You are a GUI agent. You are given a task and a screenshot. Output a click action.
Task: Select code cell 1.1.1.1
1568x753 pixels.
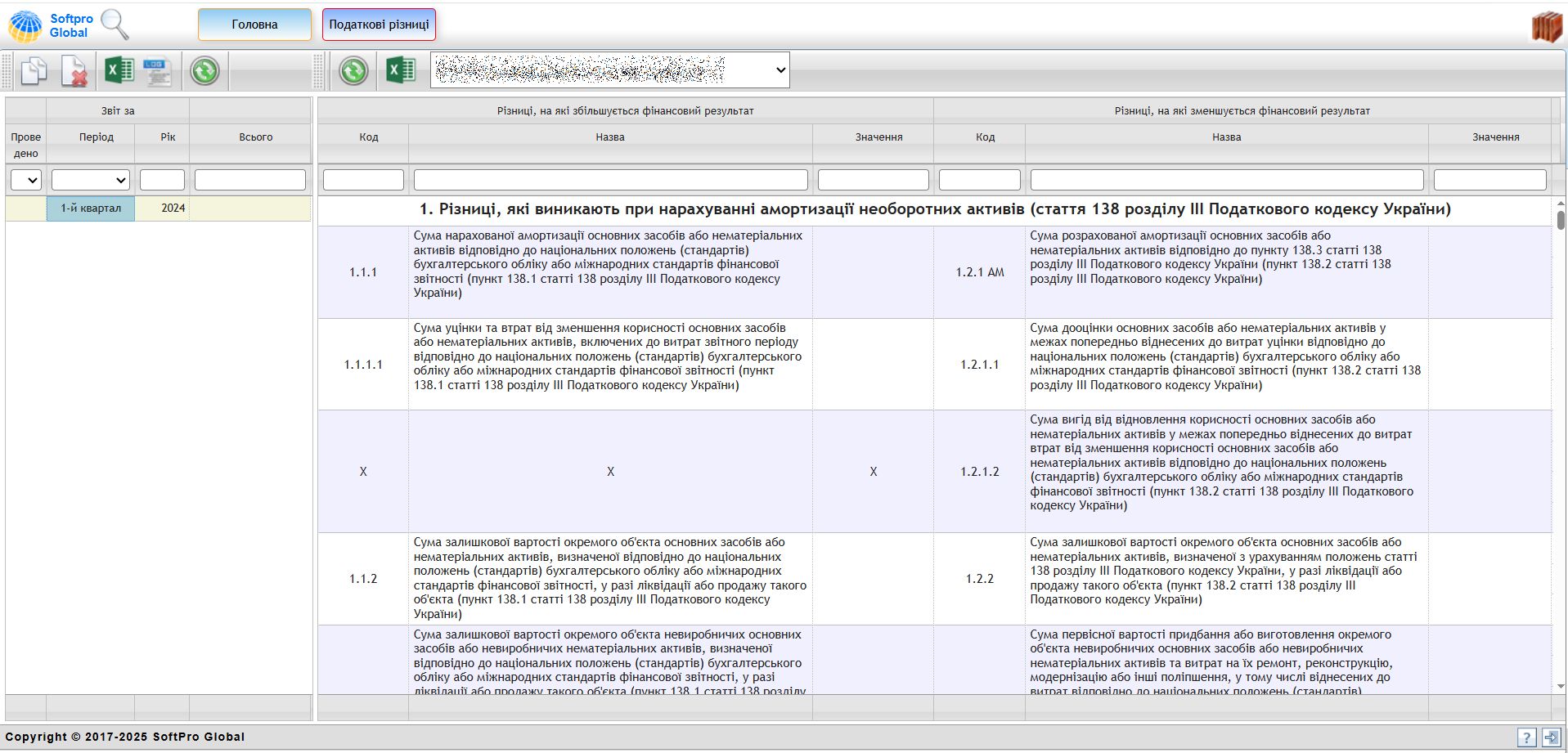click(x=363, y=365)
